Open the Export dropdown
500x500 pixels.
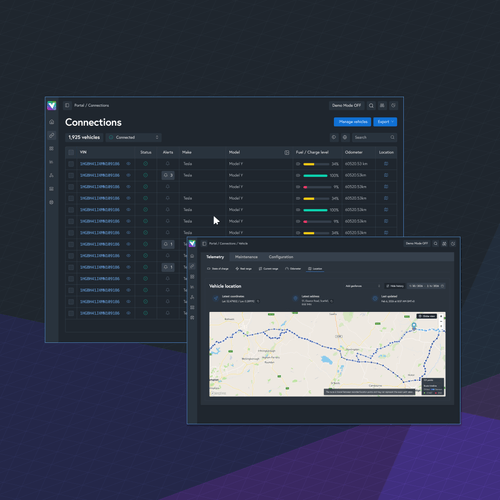click(385, 122)
